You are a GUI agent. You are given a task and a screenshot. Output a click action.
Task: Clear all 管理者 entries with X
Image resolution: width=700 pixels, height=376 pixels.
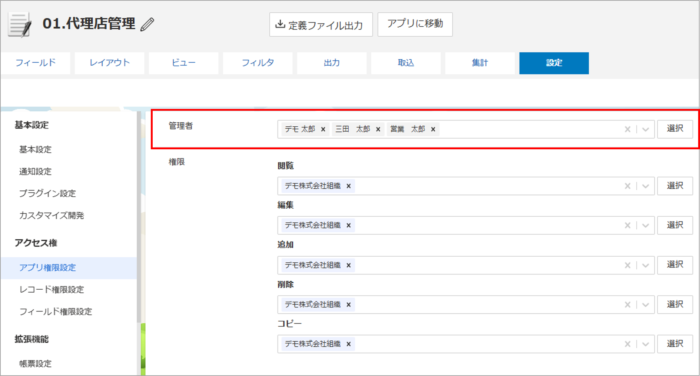click(627, 130)
